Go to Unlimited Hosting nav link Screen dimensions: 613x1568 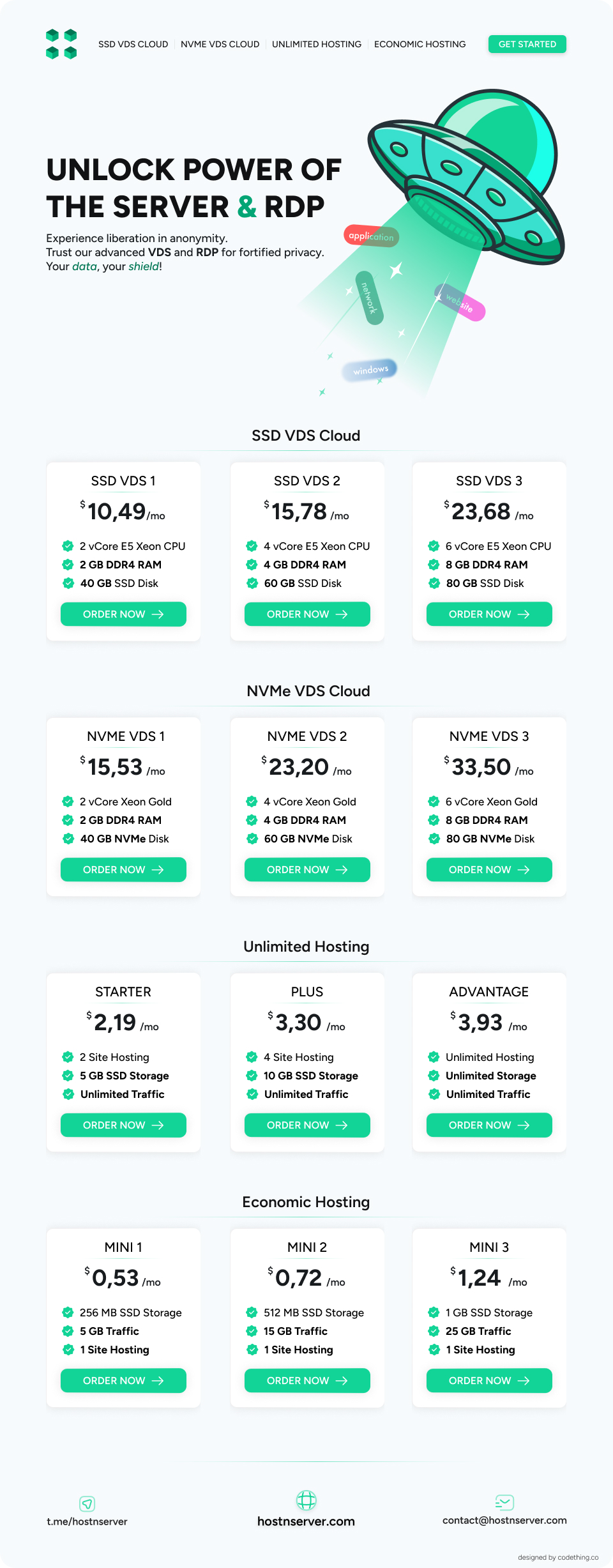(x=317, y=44)
